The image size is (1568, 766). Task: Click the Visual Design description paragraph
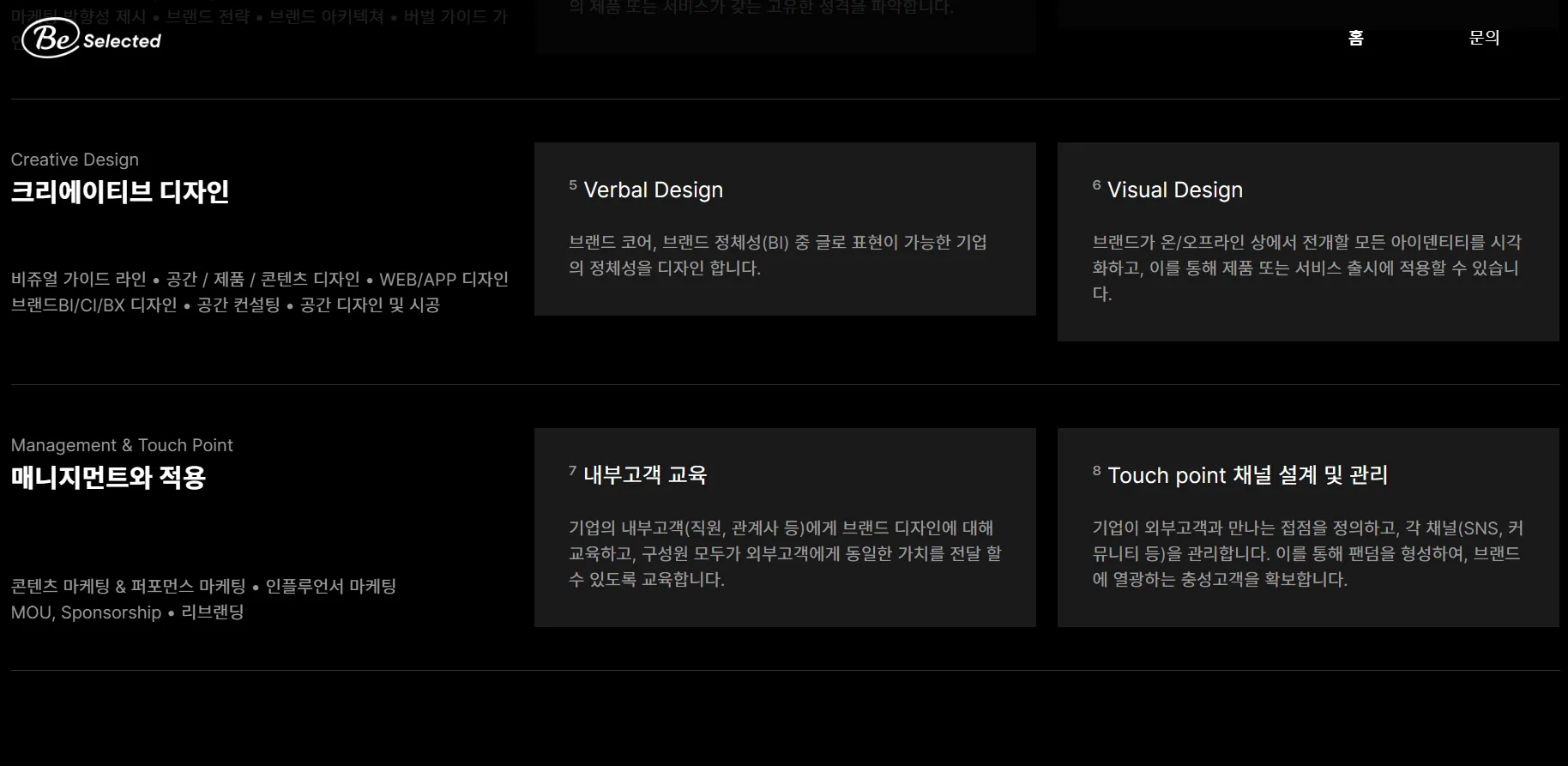1306,268
